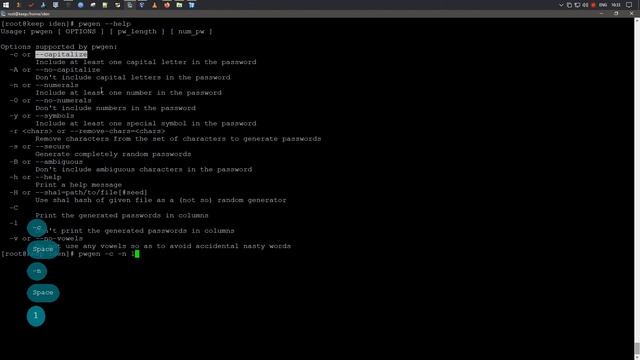This screenshot has height=360, width=640.
Task: Click 'Include at least one special symbol' line
Action: pyautogui.click(x=146, y=123)
